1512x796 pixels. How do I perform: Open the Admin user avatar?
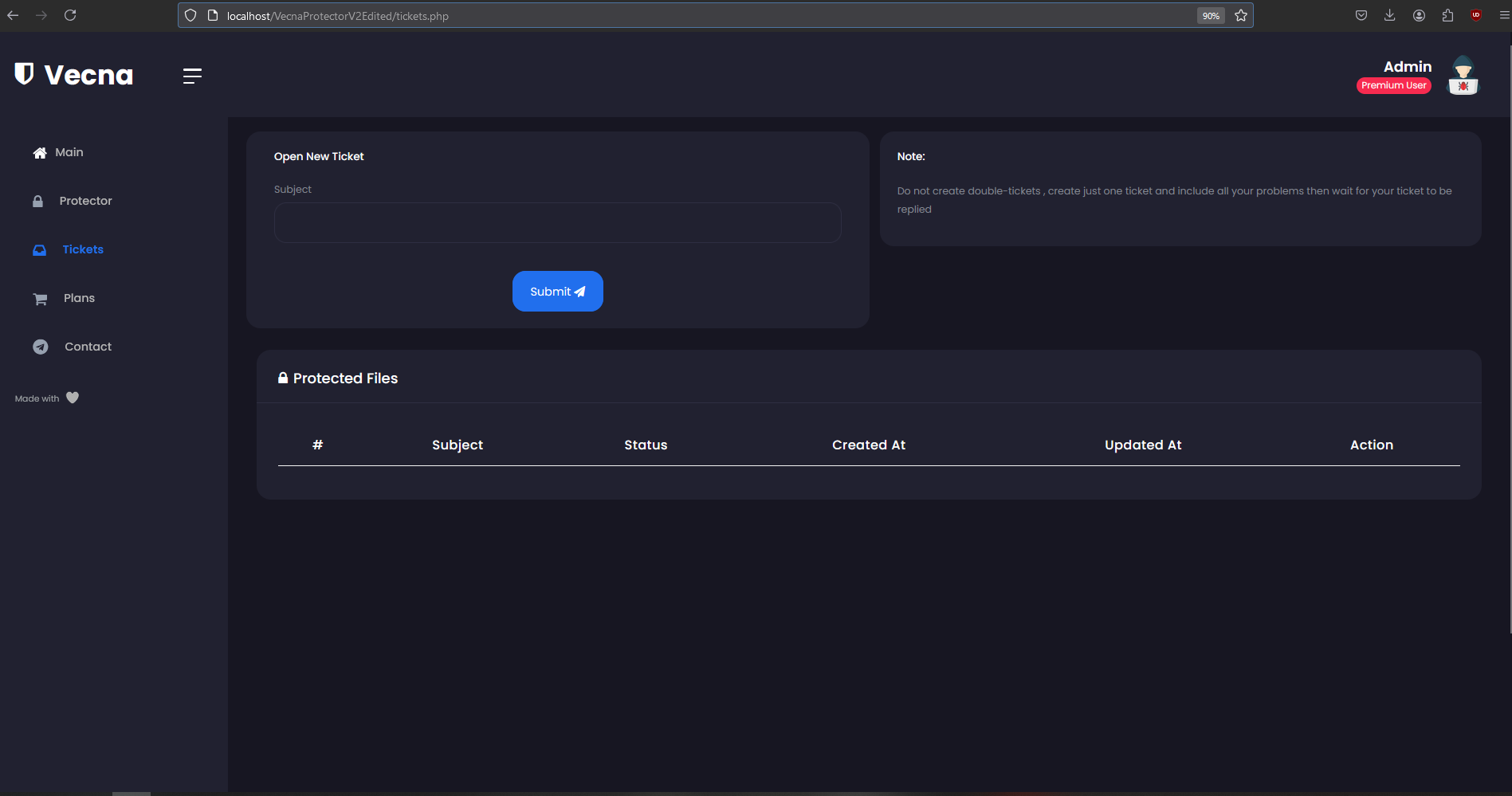click(1463, 76)
